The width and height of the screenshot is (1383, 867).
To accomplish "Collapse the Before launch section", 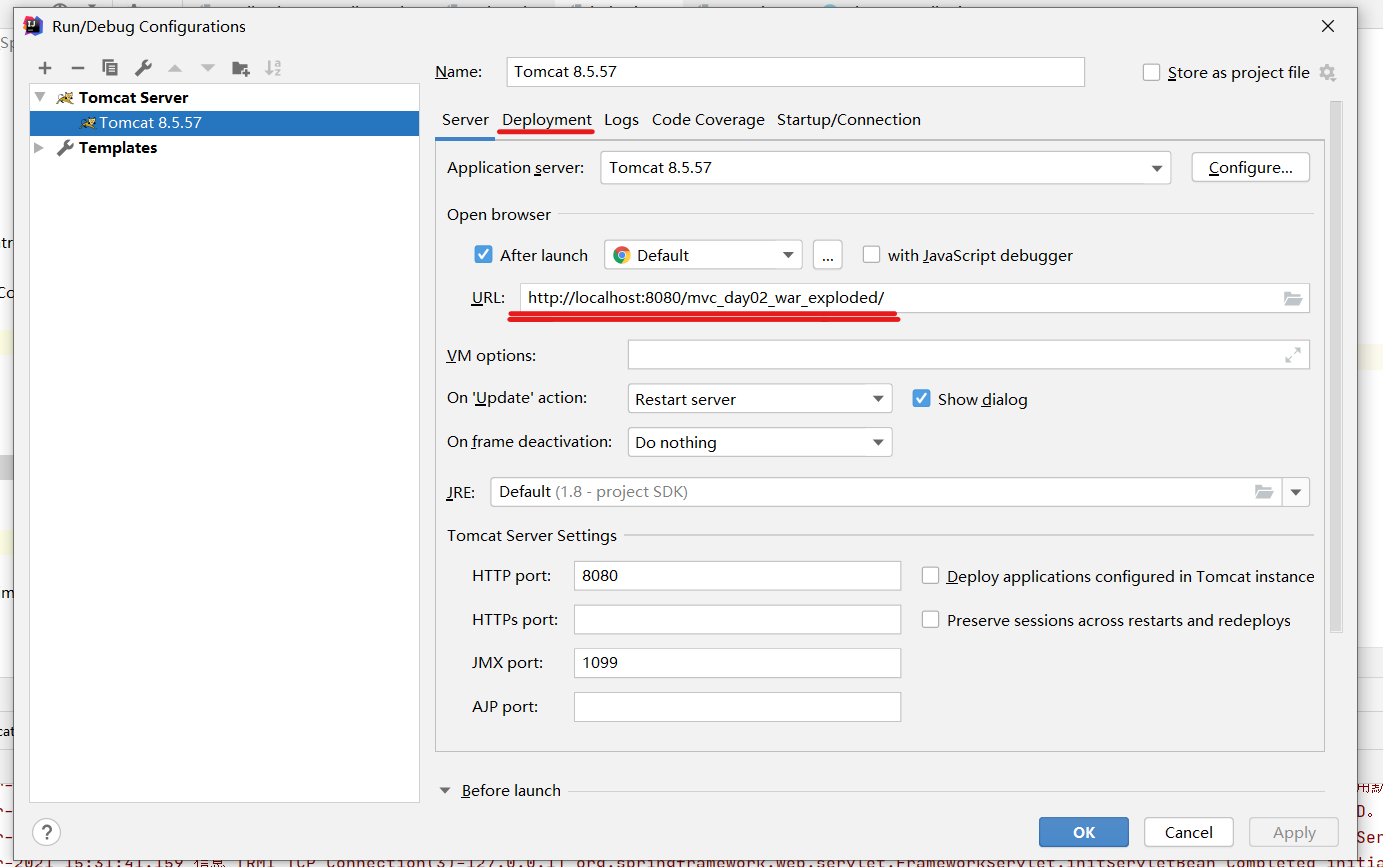I will (446, 790).
